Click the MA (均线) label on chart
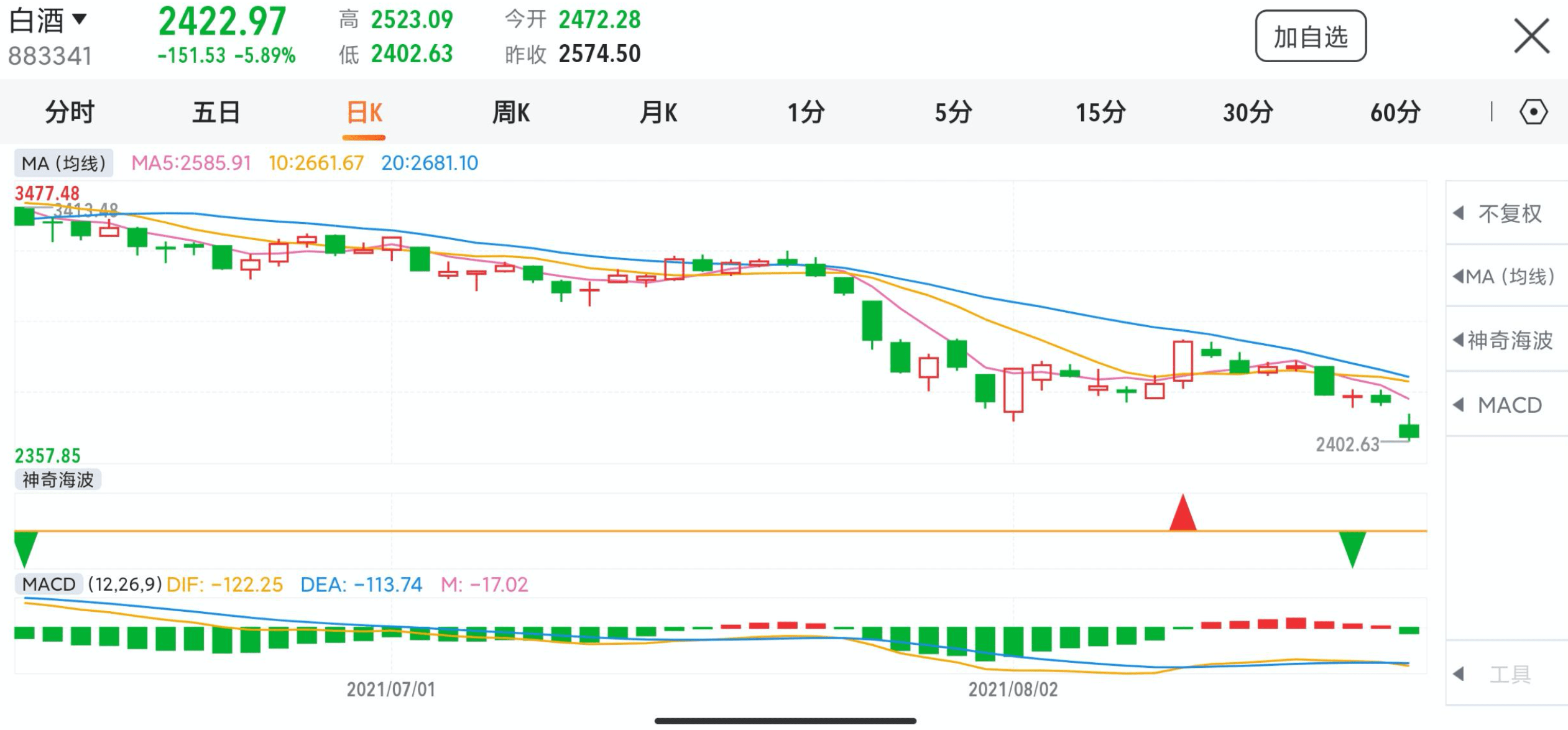This screenshot has width=1568, height=730. point(64,163)
